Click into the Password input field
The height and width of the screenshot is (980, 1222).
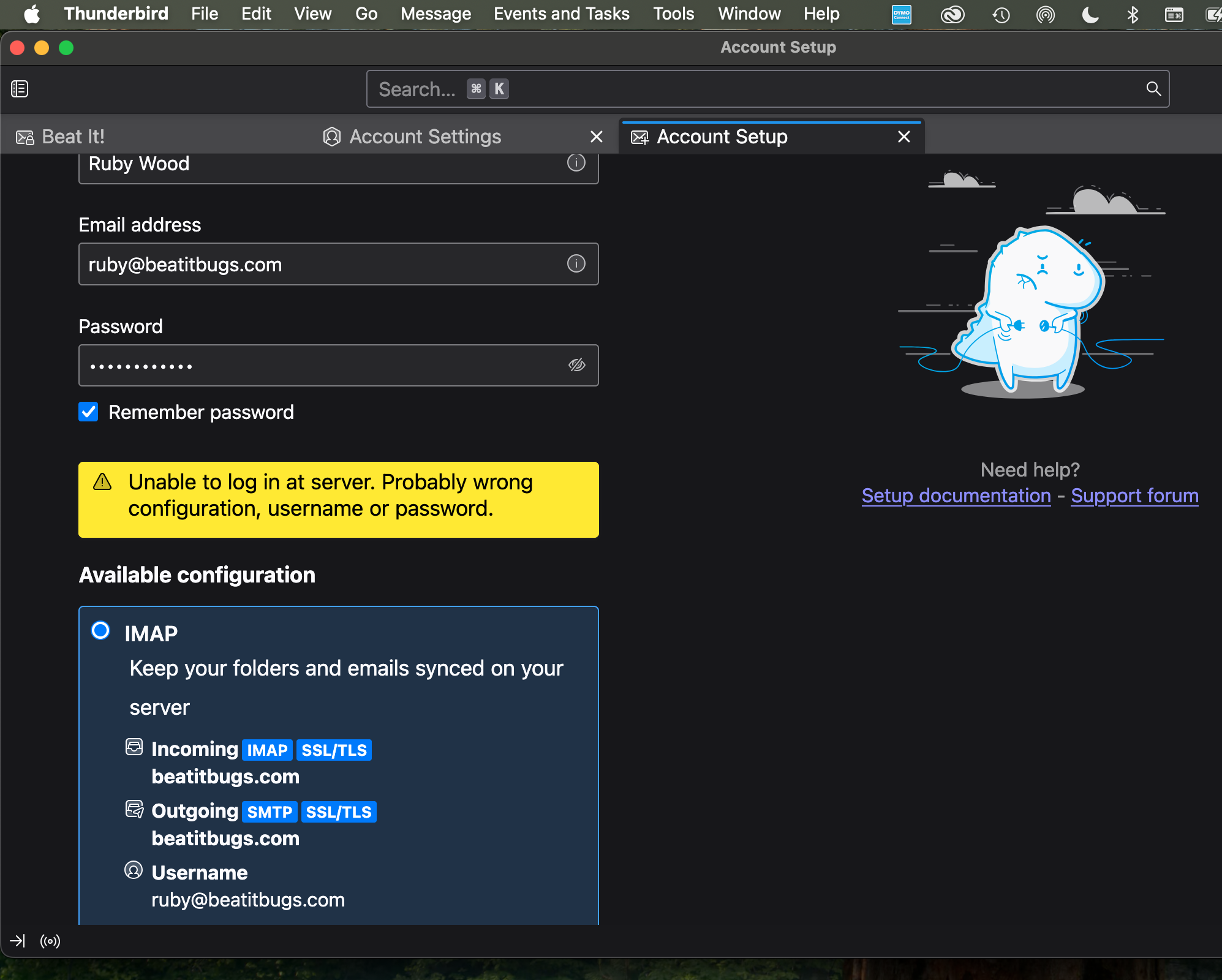coord(319,366)
